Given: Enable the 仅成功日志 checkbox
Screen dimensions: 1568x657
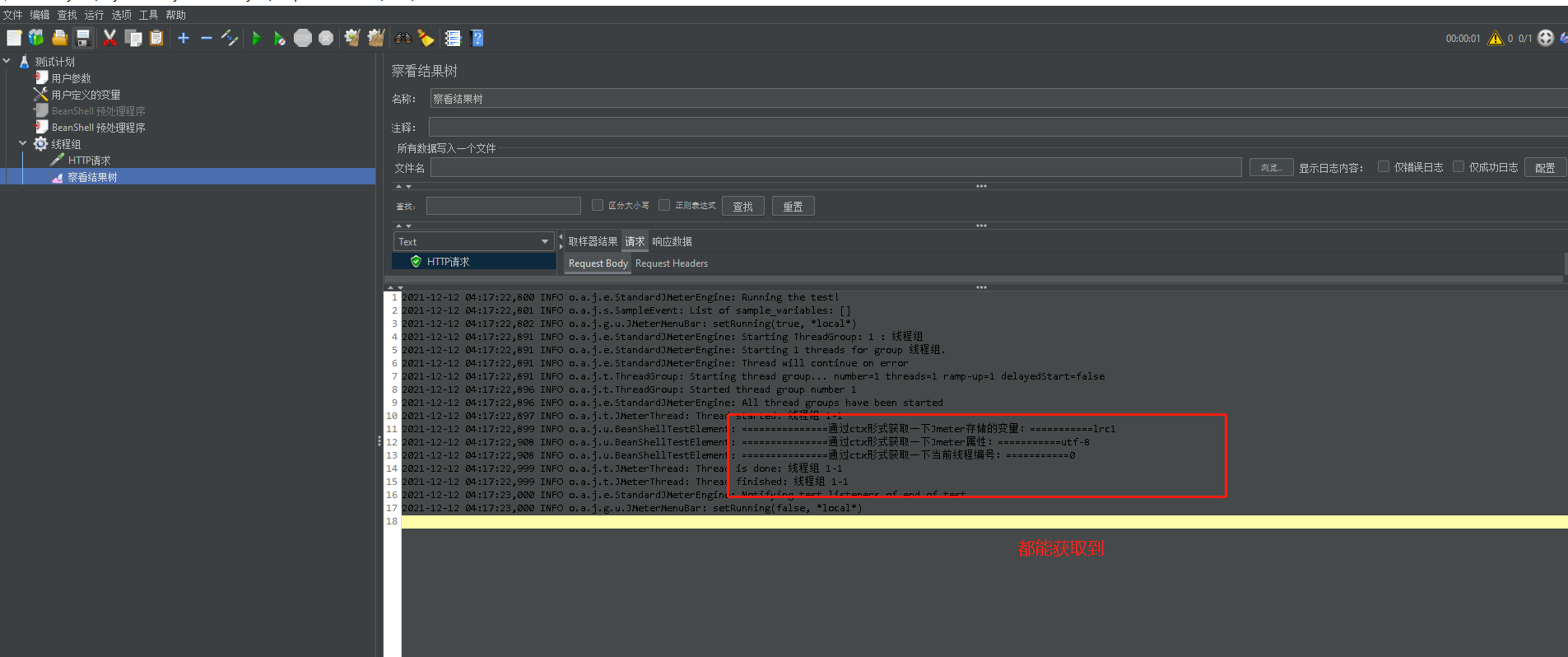Looking at the screenshot, I should [x=1459, y=166].
